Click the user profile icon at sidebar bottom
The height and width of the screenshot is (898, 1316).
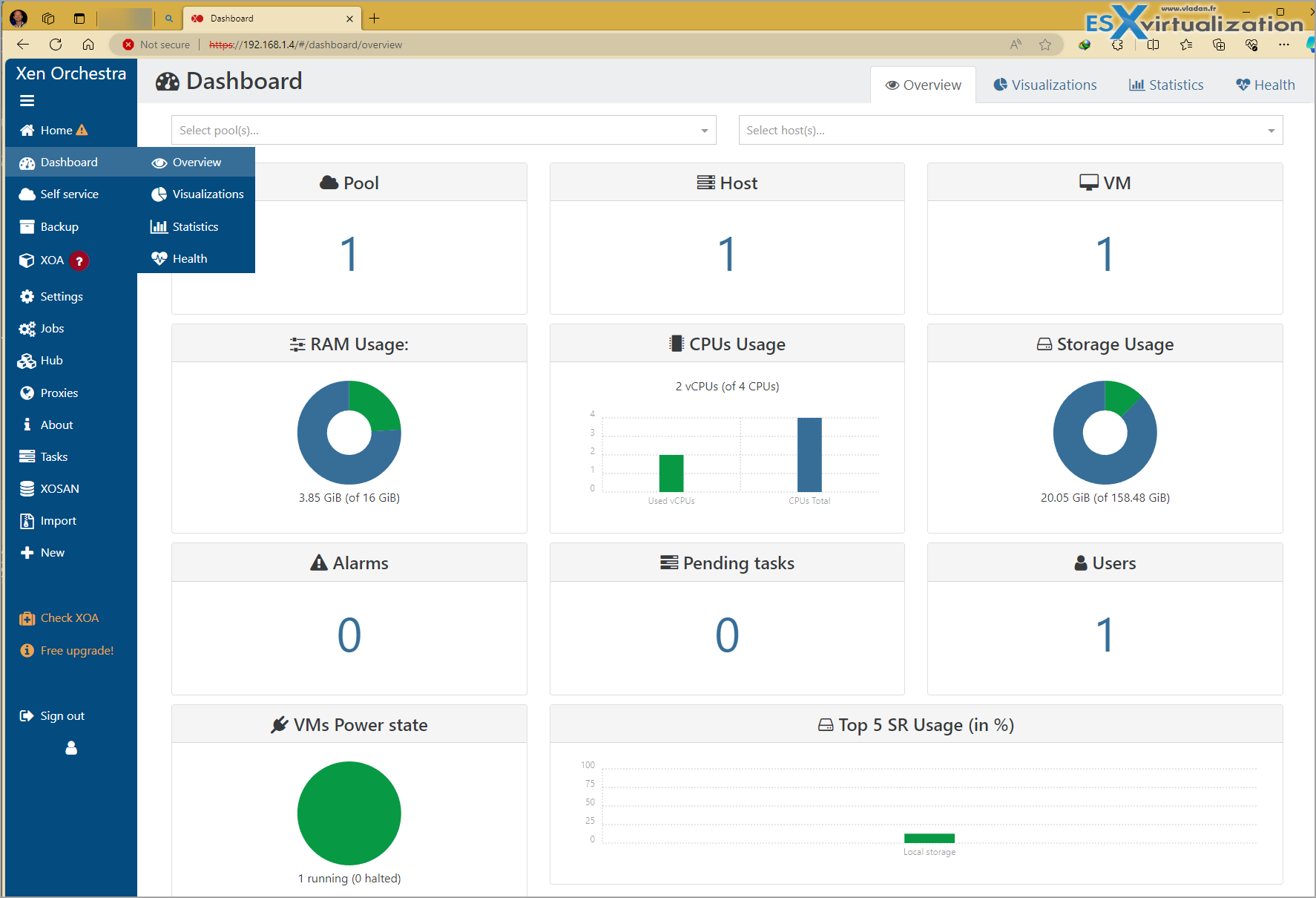coord(70,748)
